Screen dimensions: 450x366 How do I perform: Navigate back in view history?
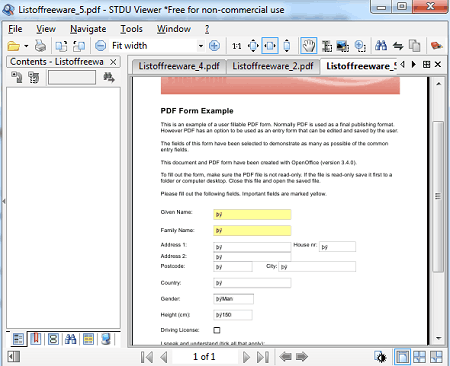(285, 357)
